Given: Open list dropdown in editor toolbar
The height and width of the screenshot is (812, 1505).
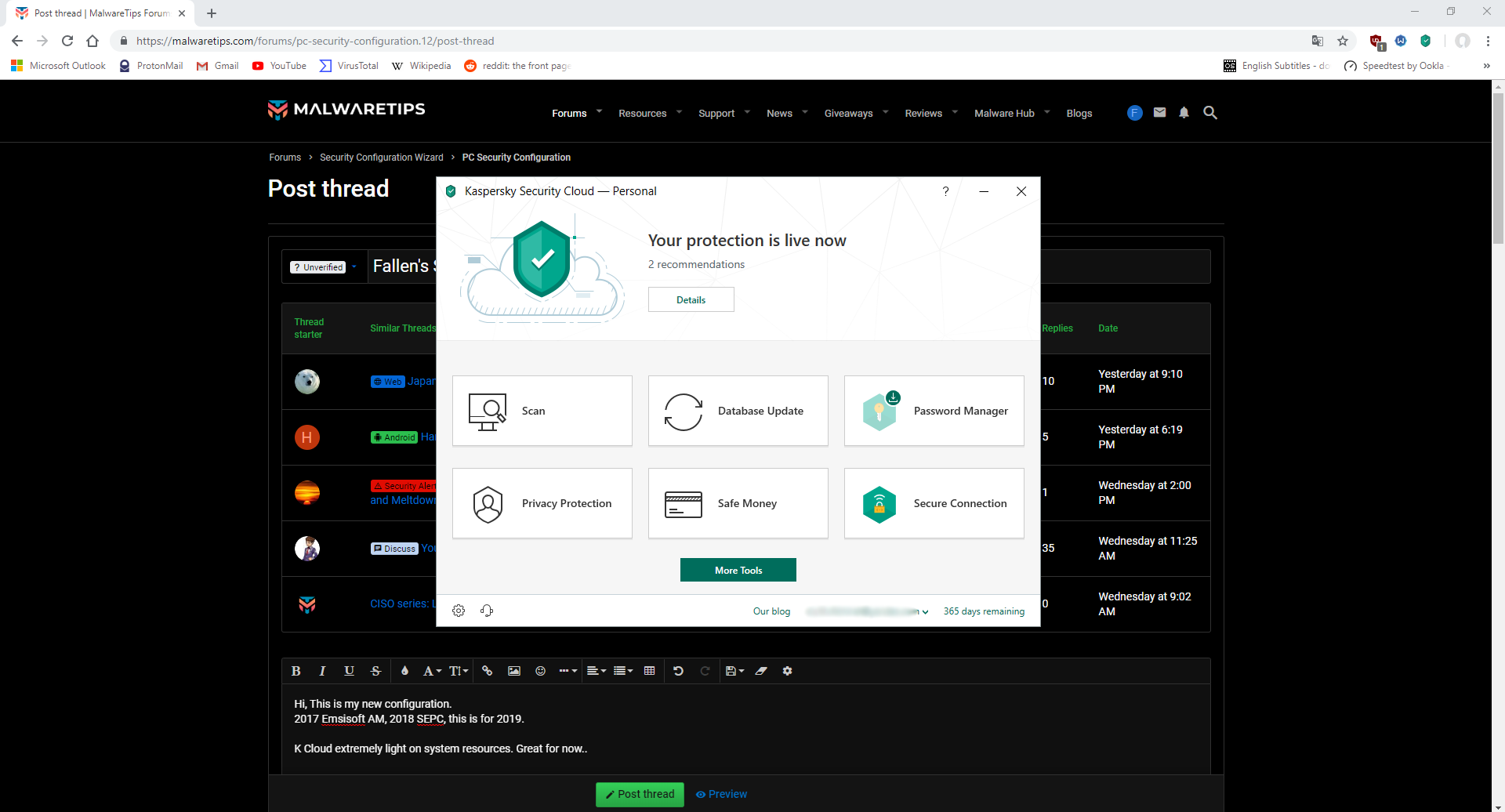Looking at the screenshot, I should pos(623,671).
